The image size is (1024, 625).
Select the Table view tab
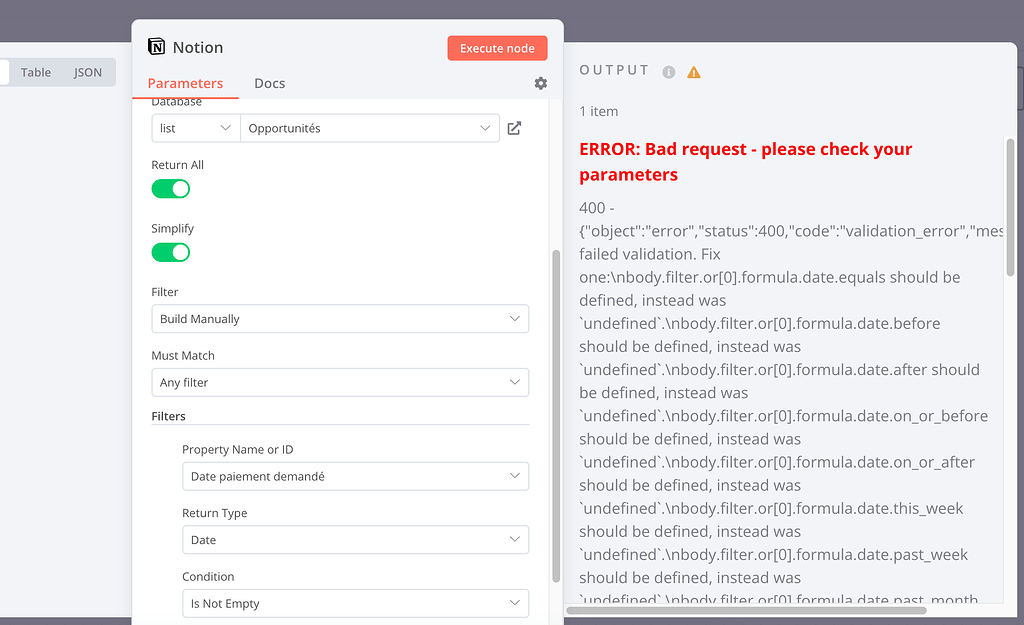coord(36,72)
